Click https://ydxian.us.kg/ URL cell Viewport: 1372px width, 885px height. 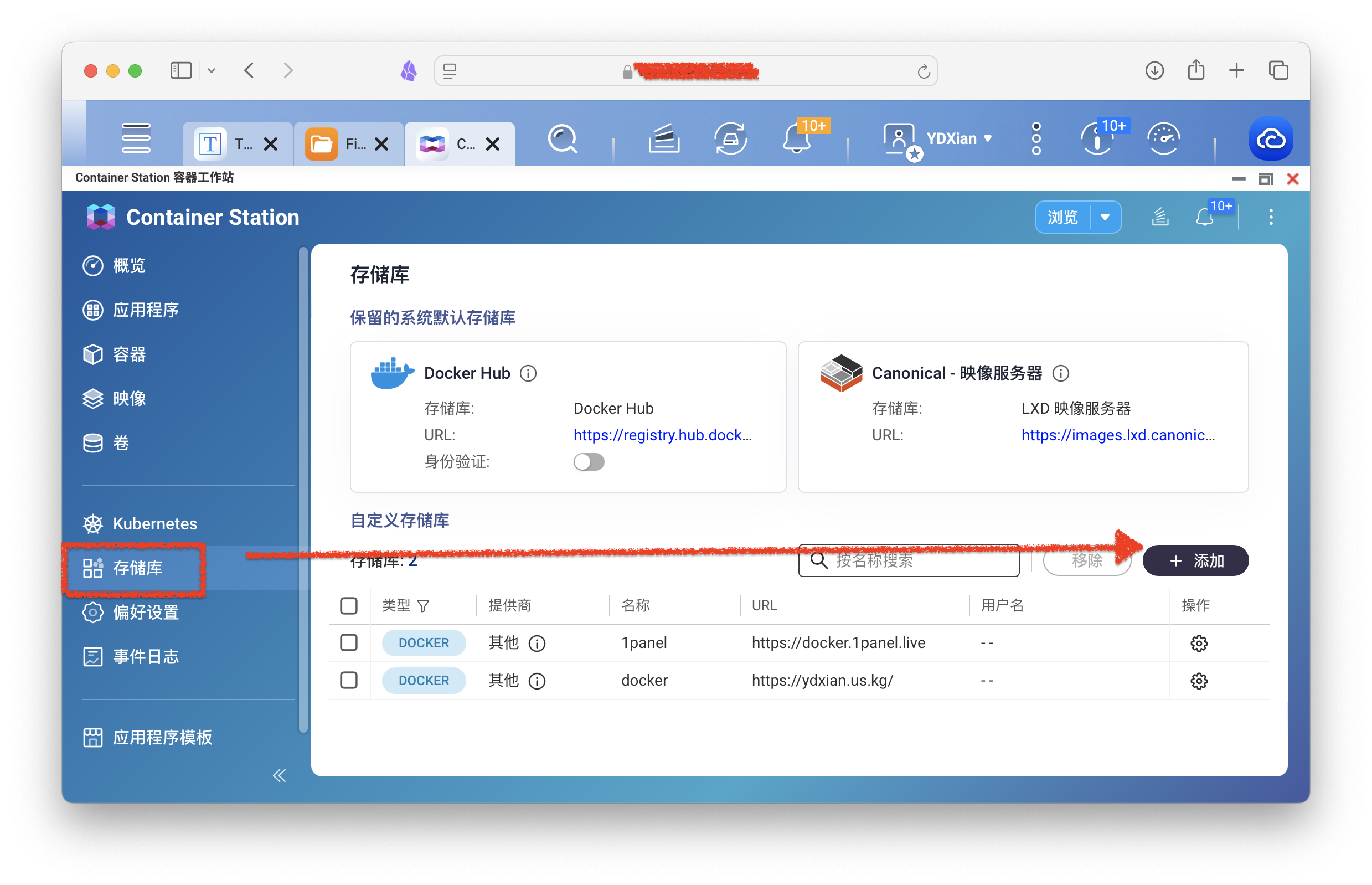click(822, 681)
